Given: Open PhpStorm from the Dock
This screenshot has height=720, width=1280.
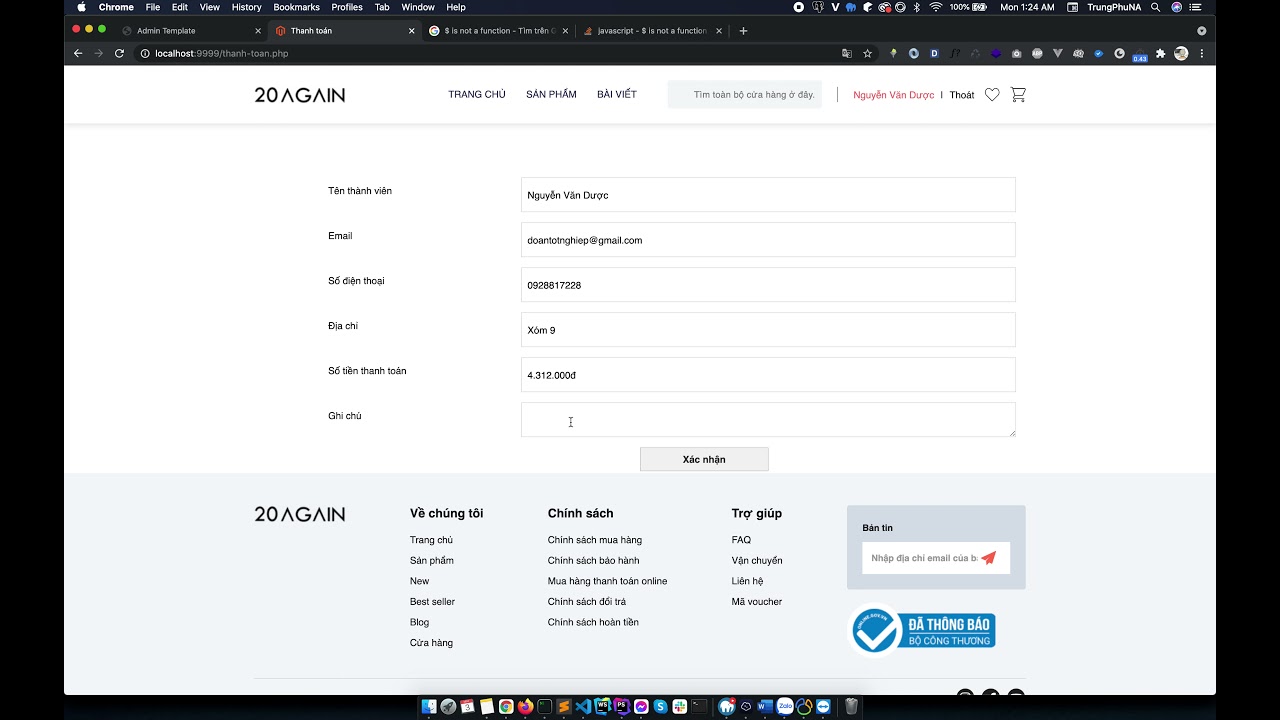Looking at the screenshot, I should click(x=622, y=707).
